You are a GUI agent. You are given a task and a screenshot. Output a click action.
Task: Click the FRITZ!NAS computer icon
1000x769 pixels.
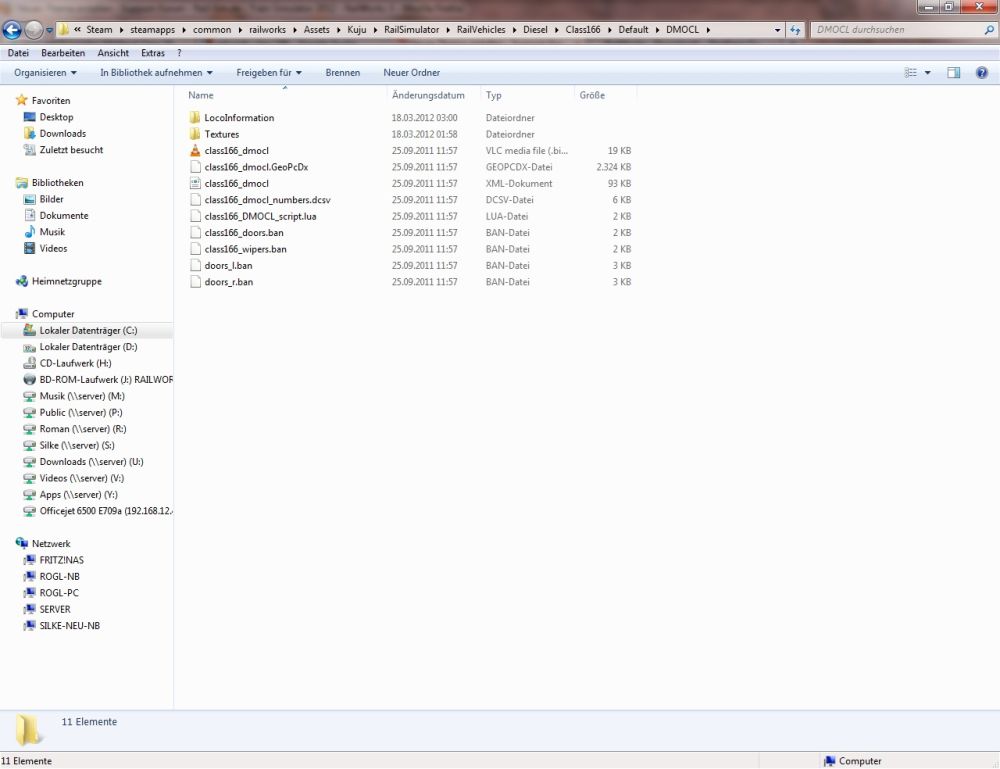[x=29, y=560]
